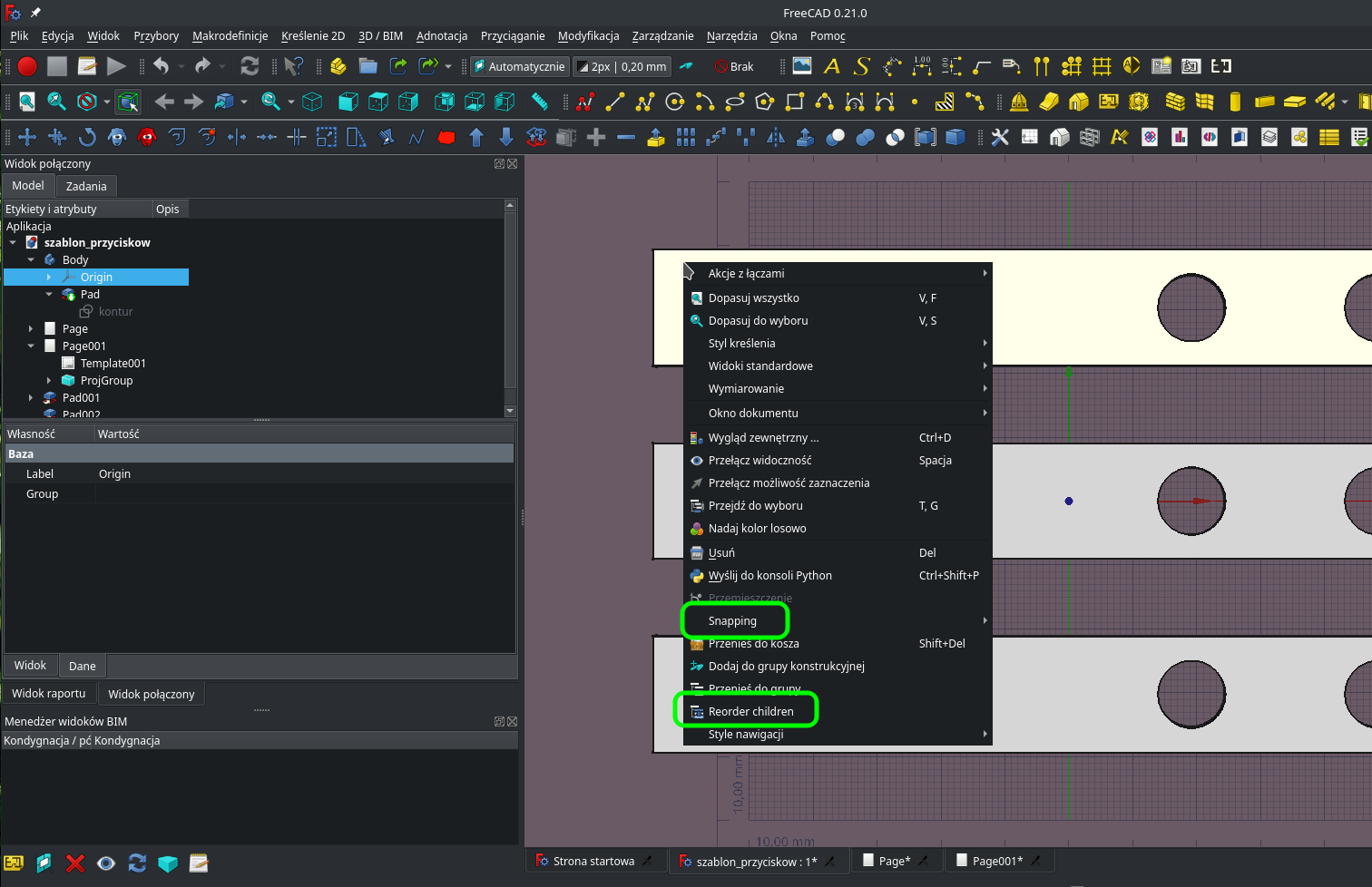This screenshot has height=887, width=1372.
Task: Select the isometric view cube icon
Action: pyautogui.click(x=312, y=102)
